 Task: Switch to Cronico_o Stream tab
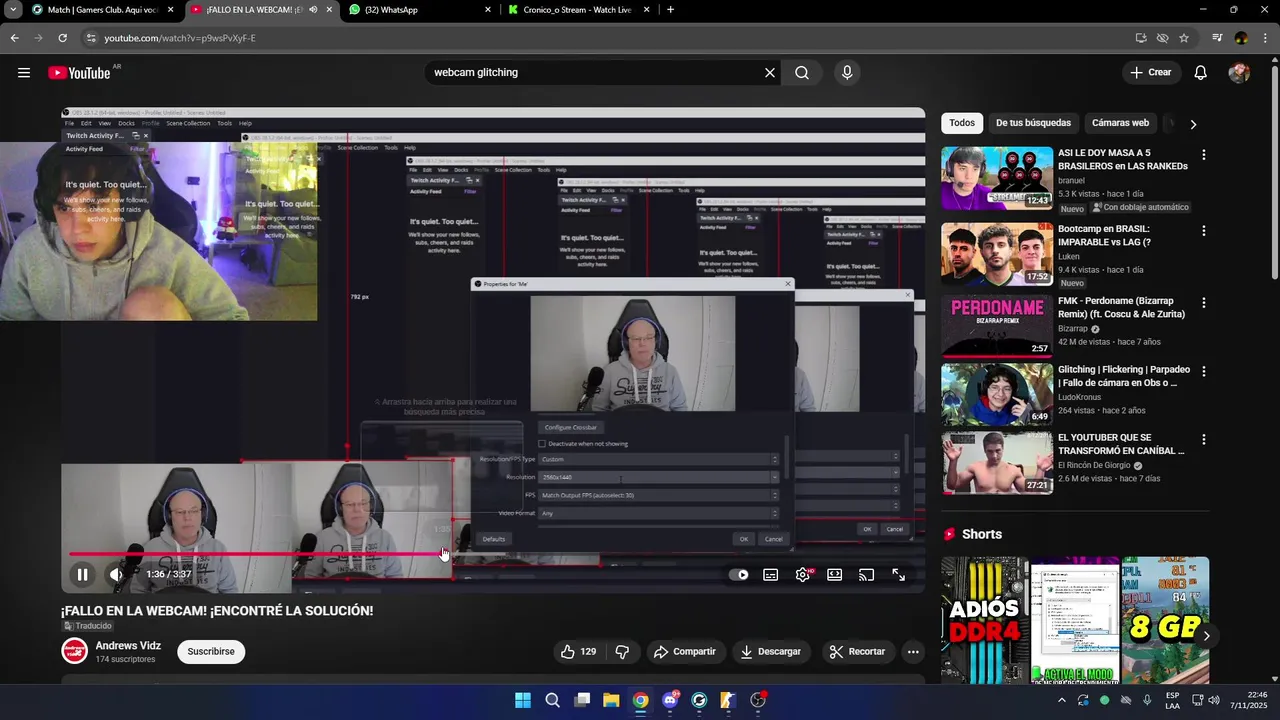point(581,10)
